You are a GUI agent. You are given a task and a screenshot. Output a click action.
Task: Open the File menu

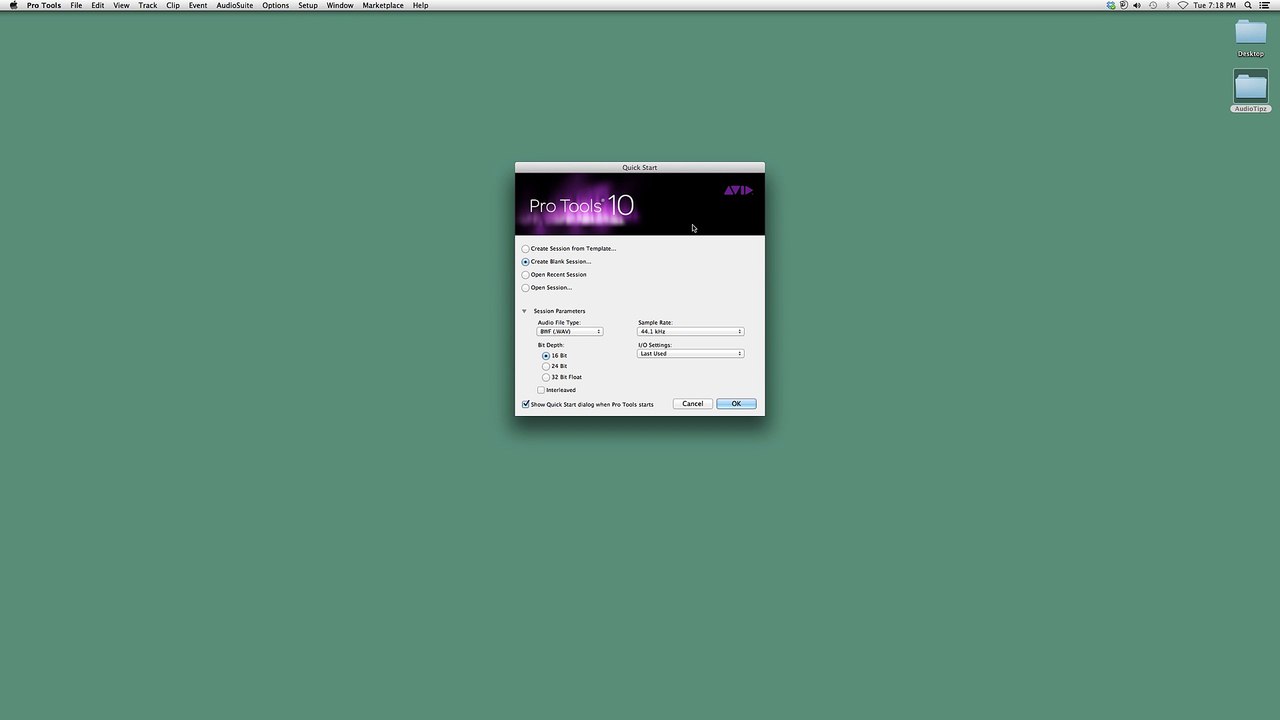76,5
